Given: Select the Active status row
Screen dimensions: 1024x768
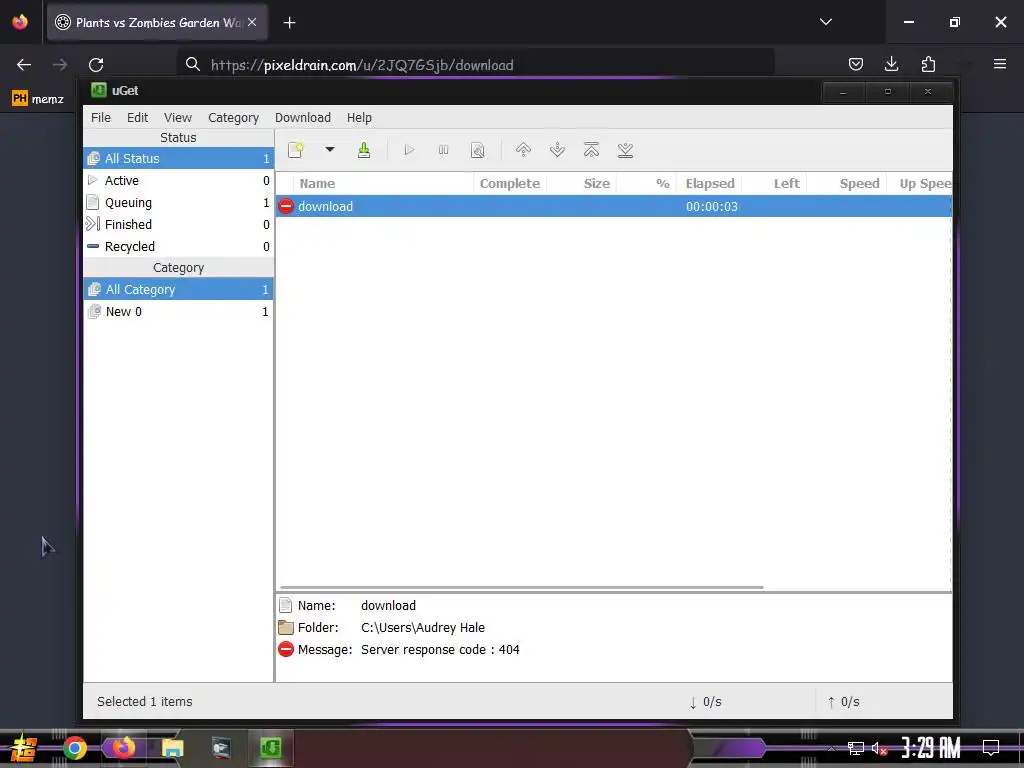Looking at the screenshot, I should click(178, 180).
